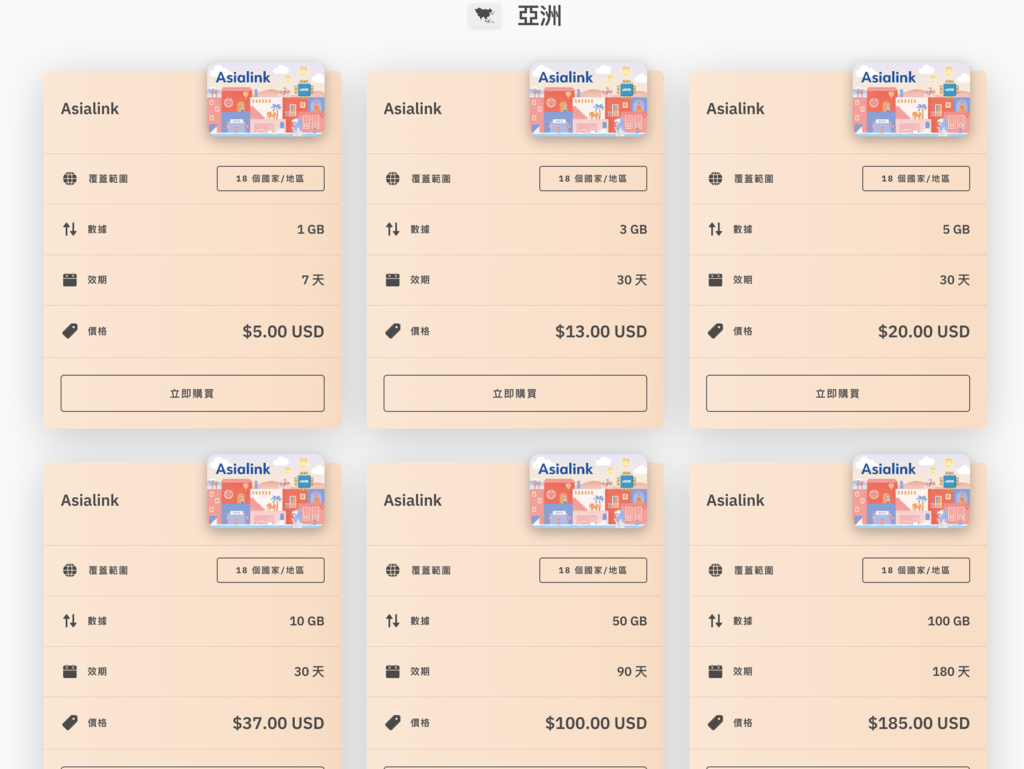Click the 100 GB data value
Image resolution: width=1024 pixels, height=769 pixels.
[948, 621]
